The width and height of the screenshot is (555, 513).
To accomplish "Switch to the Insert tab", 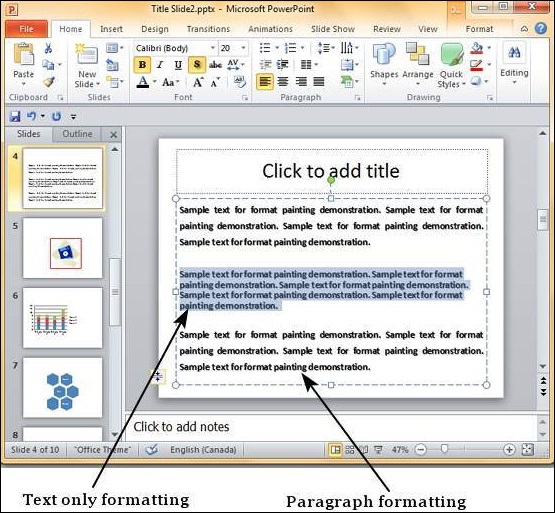I will [111, 29].
